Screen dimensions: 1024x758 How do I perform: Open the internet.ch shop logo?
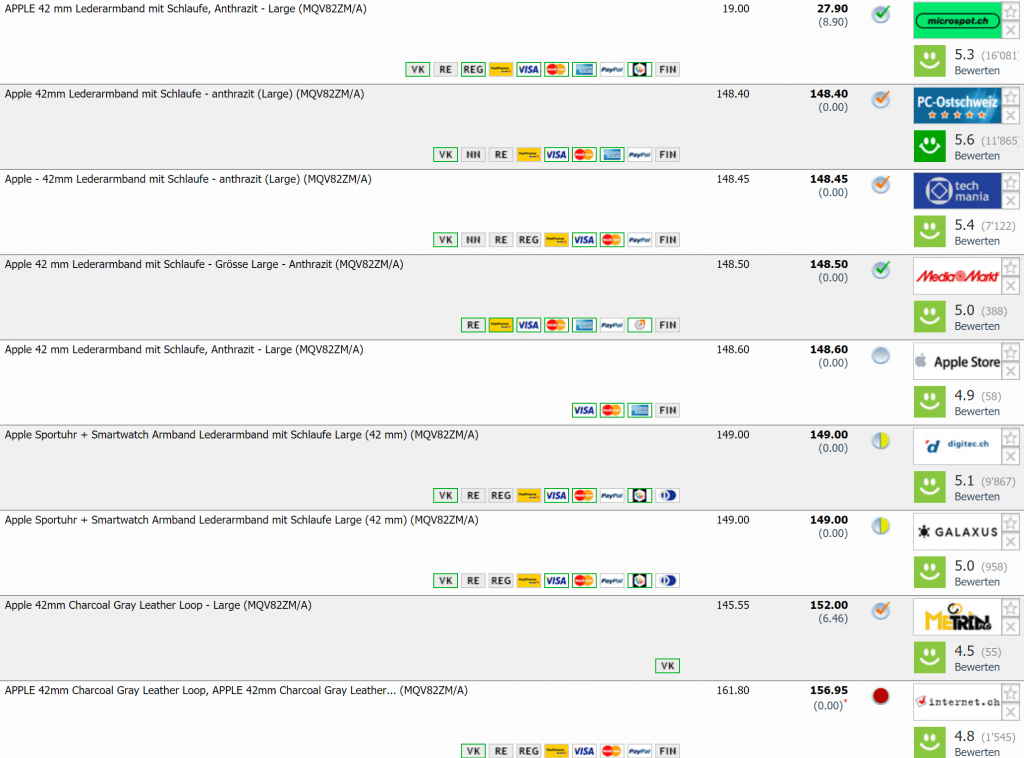tap(957, 702)
